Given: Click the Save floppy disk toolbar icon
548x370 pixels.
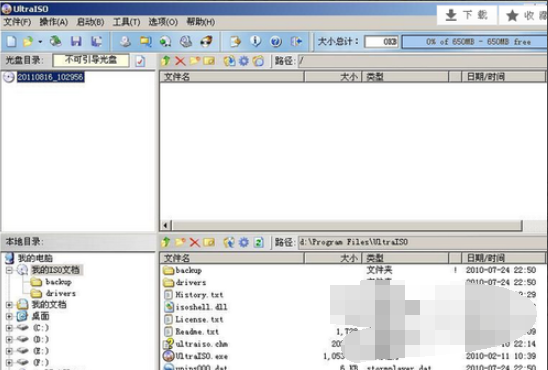Looking at the screenshot, I should tap(76, 41).
